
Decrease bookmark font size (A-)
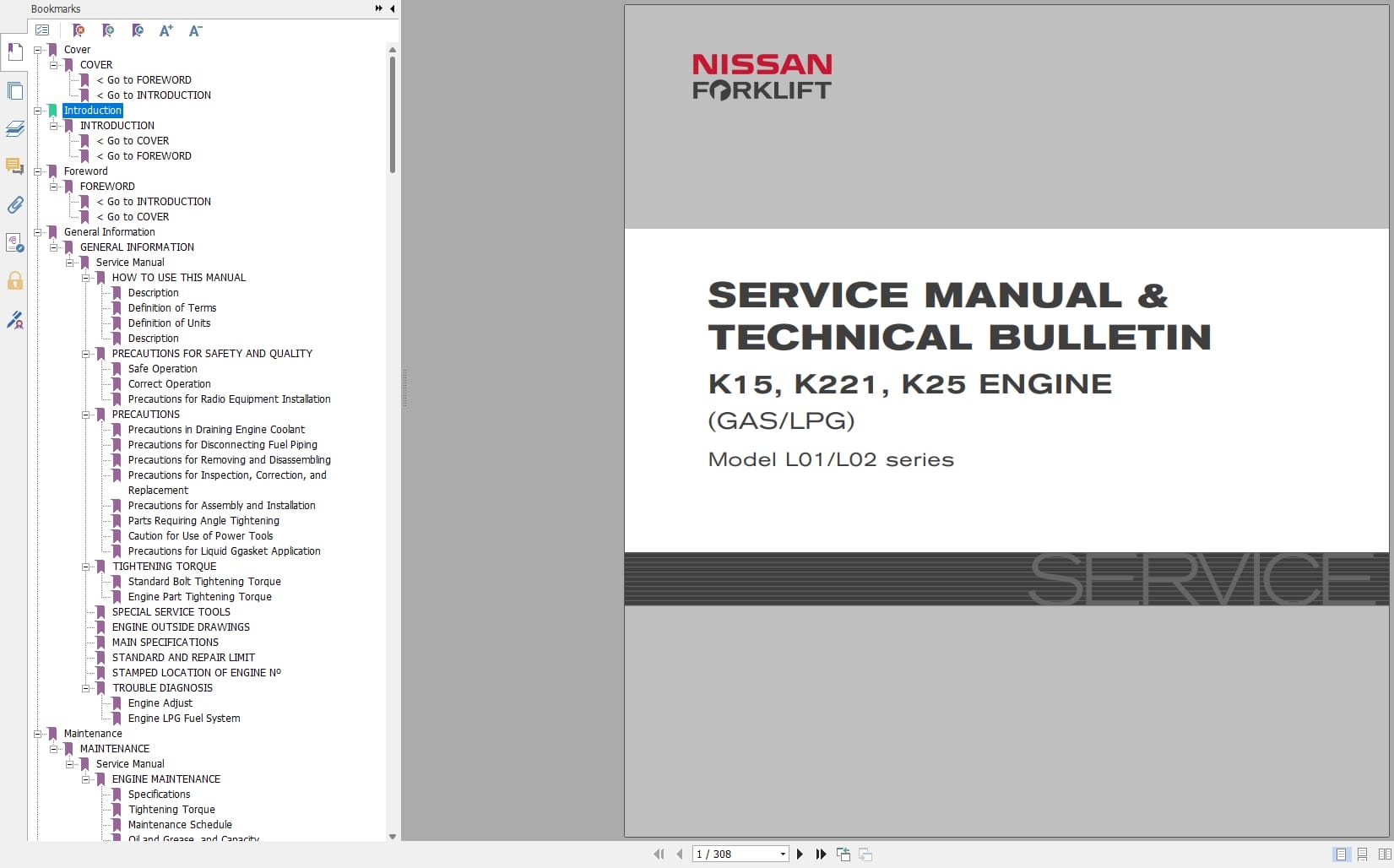[x=195, y=30]
